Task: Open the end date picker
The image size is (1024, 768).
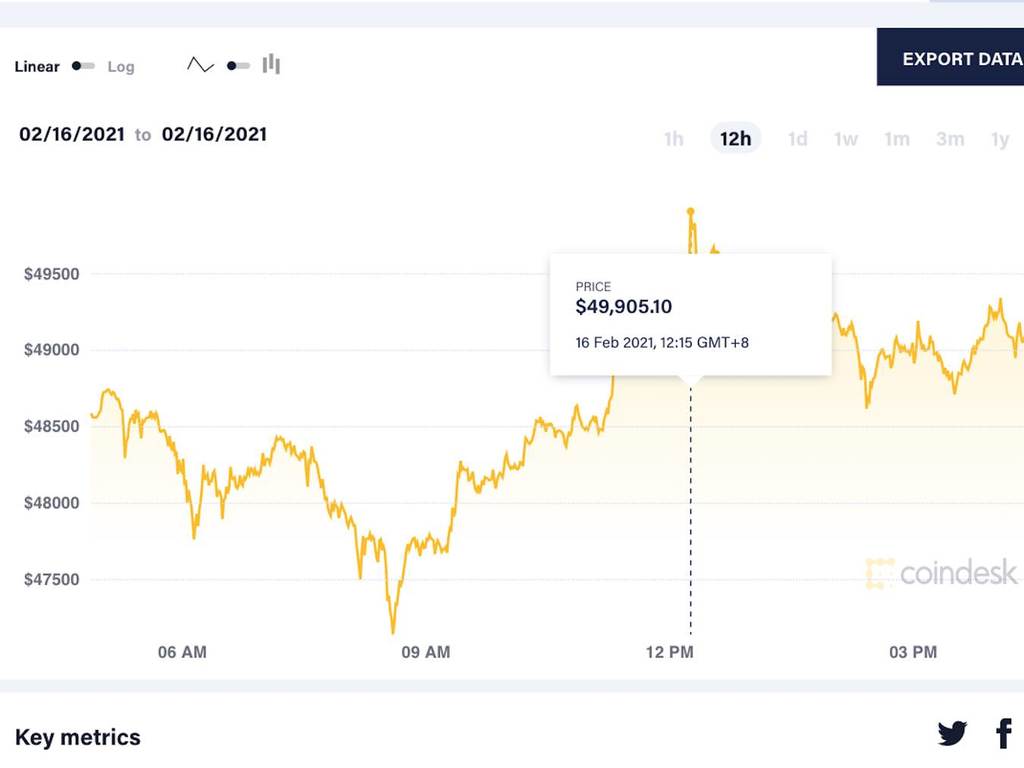Action: 215,134
